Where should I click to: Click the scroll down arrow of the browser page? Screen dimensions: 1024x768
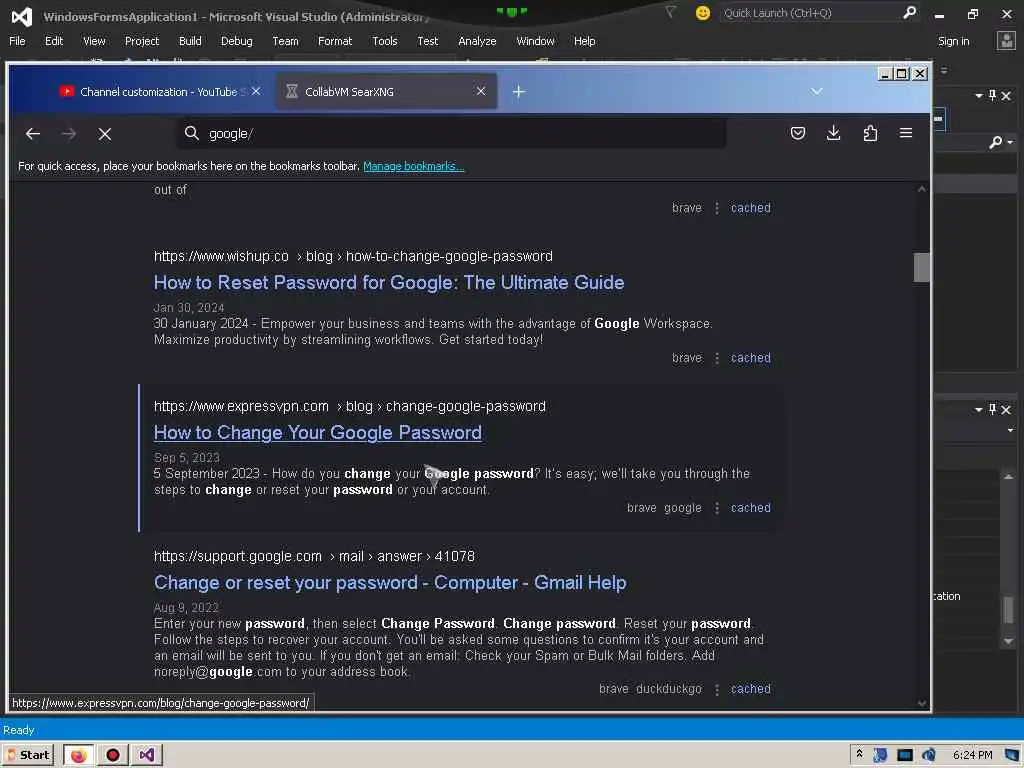(921, 703)
